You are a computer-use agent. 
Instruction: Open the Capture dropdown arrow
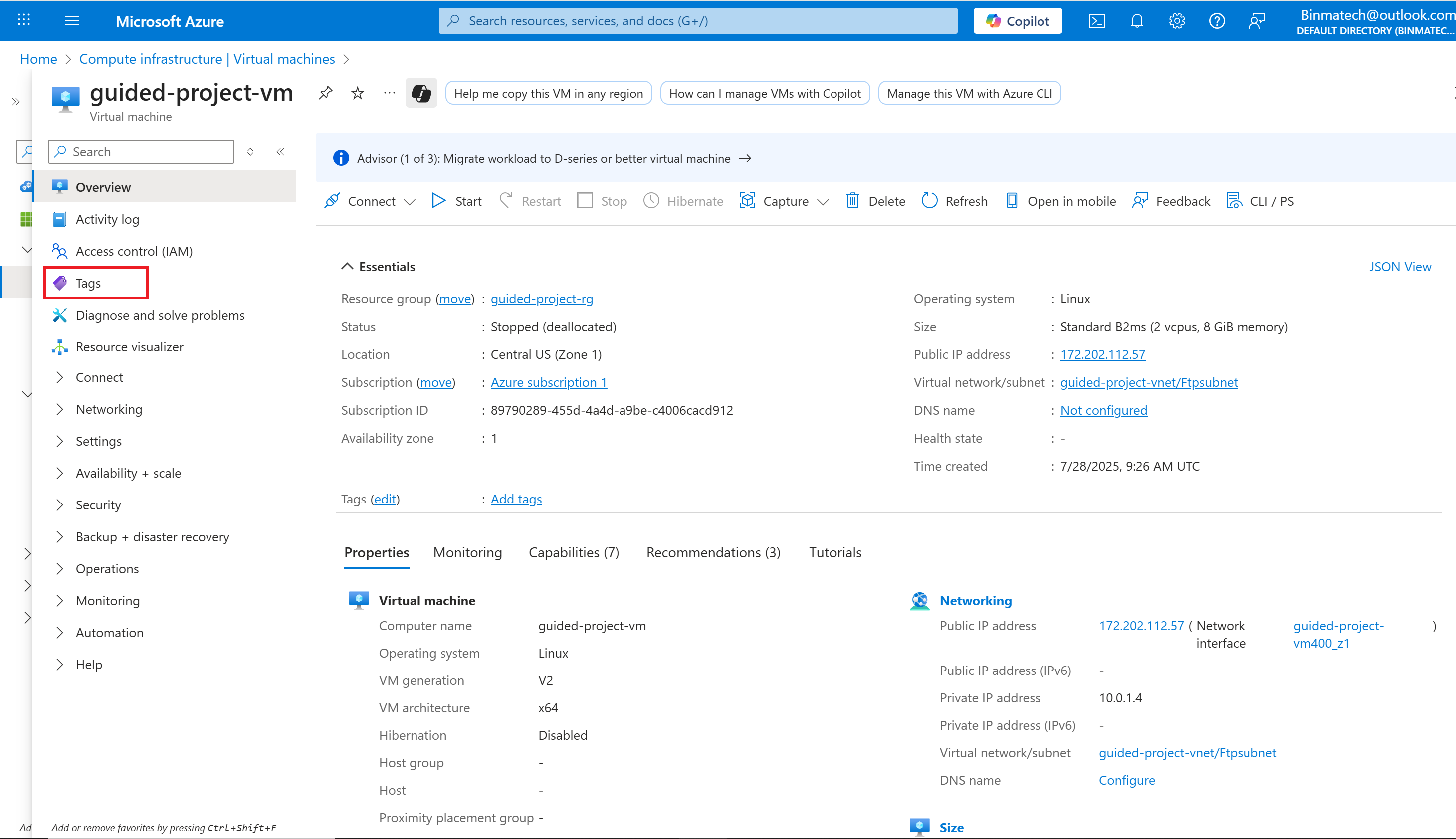tap(823, 202)
